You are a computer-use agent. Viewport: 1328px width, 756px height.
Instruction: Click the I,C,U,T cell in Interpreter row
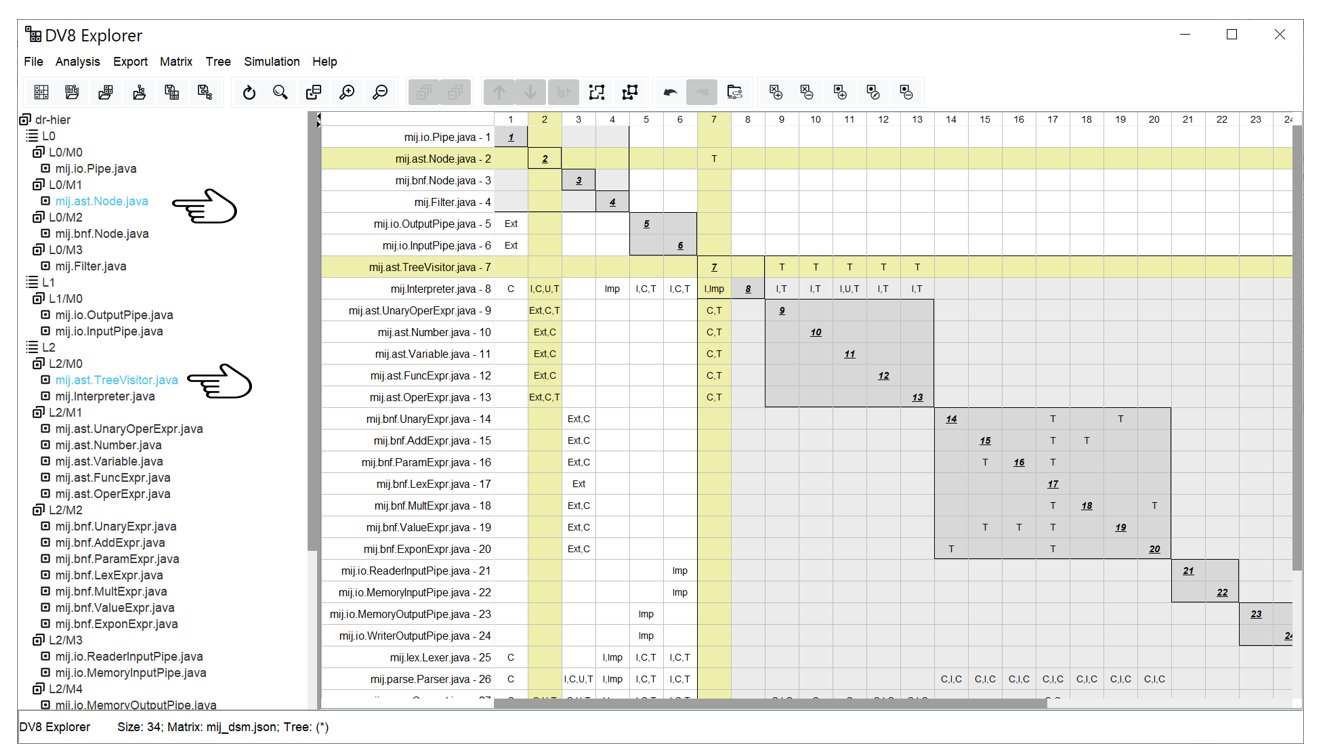[x=545, y=289]
